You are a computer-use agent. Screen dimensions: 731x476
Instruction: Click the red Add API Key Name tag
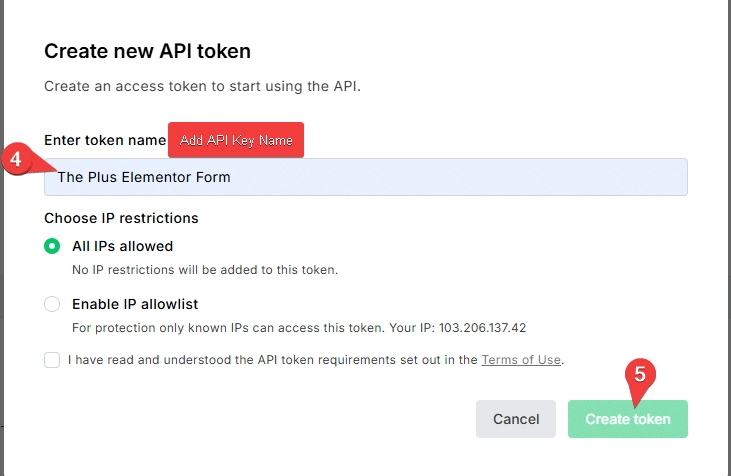coord(236,141)
